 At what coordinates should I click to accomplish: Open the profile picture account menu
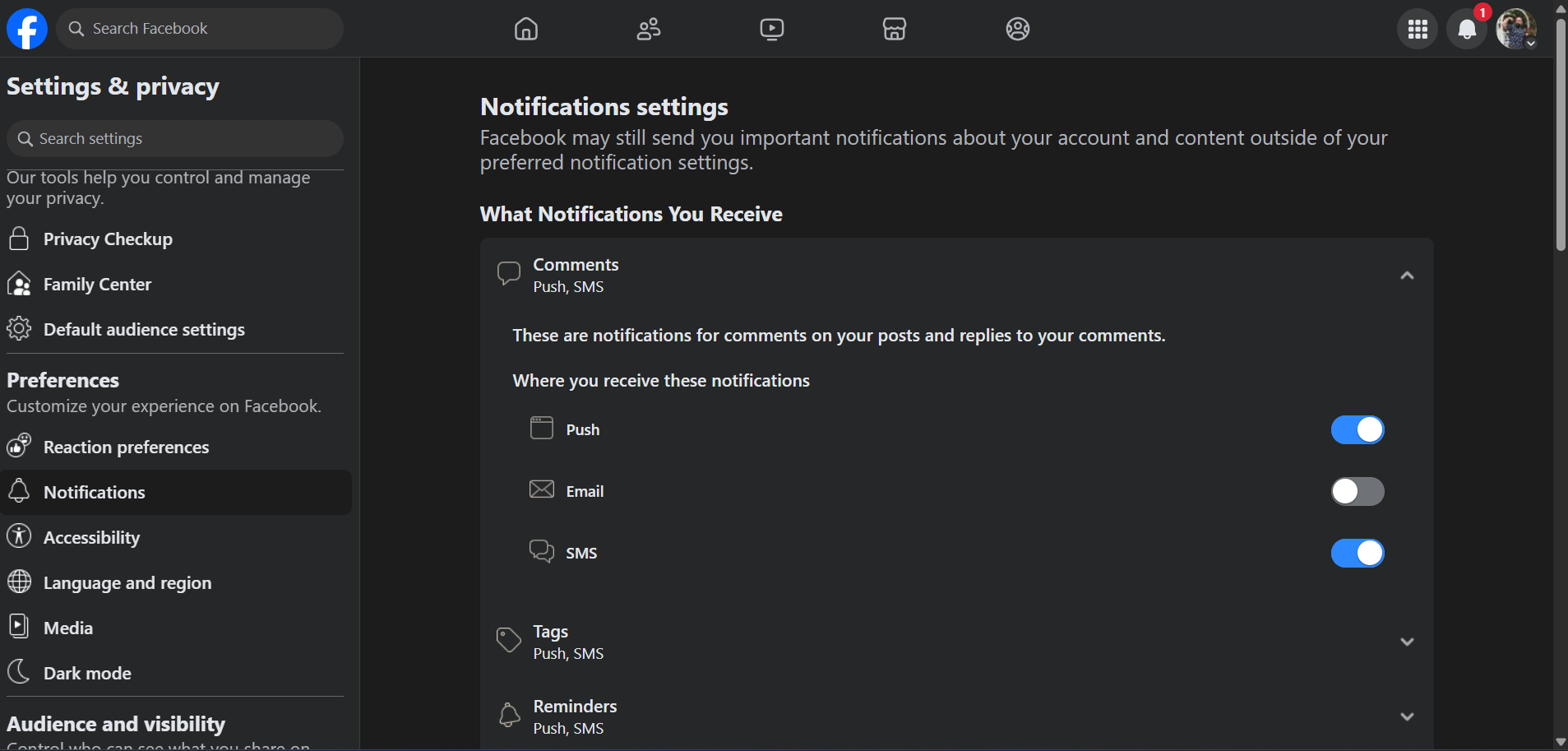point(1516,29)
